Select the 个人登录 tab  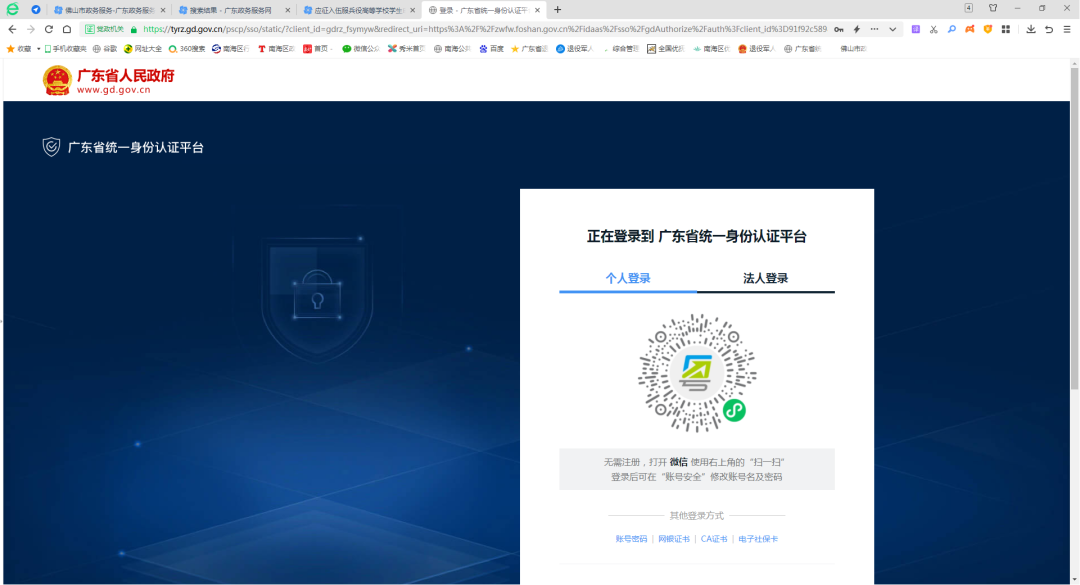click(627, 278)
